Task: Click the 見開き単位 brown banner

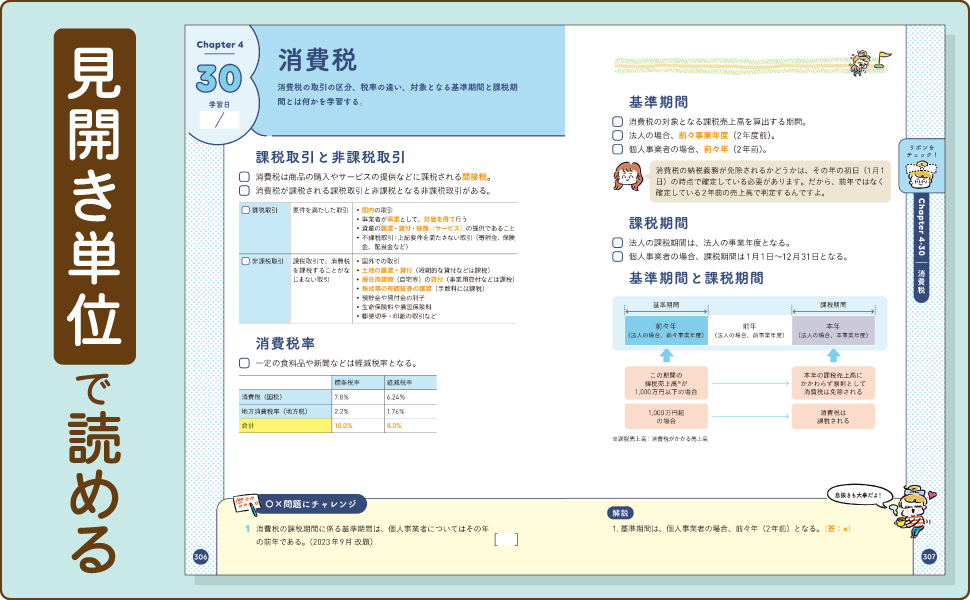Action: click(x=95, y=197)
